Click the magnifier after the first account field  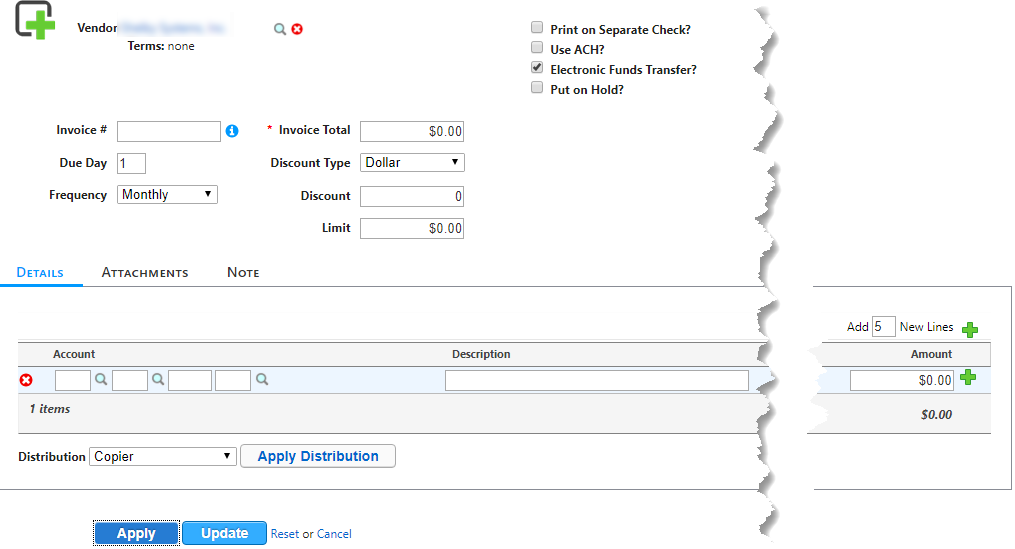point(100,380)
